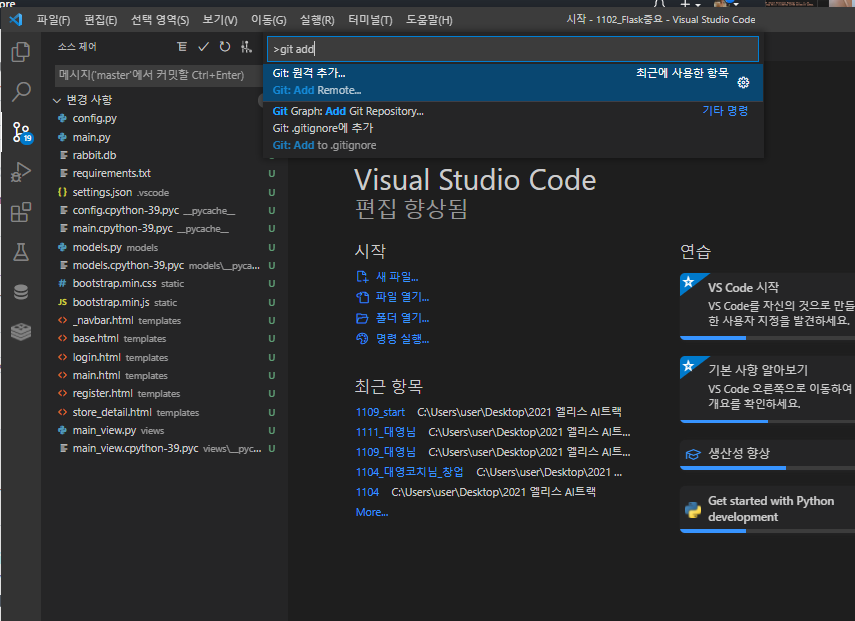
Task: Open the Testing flask icon view
Action: [21, 252]
